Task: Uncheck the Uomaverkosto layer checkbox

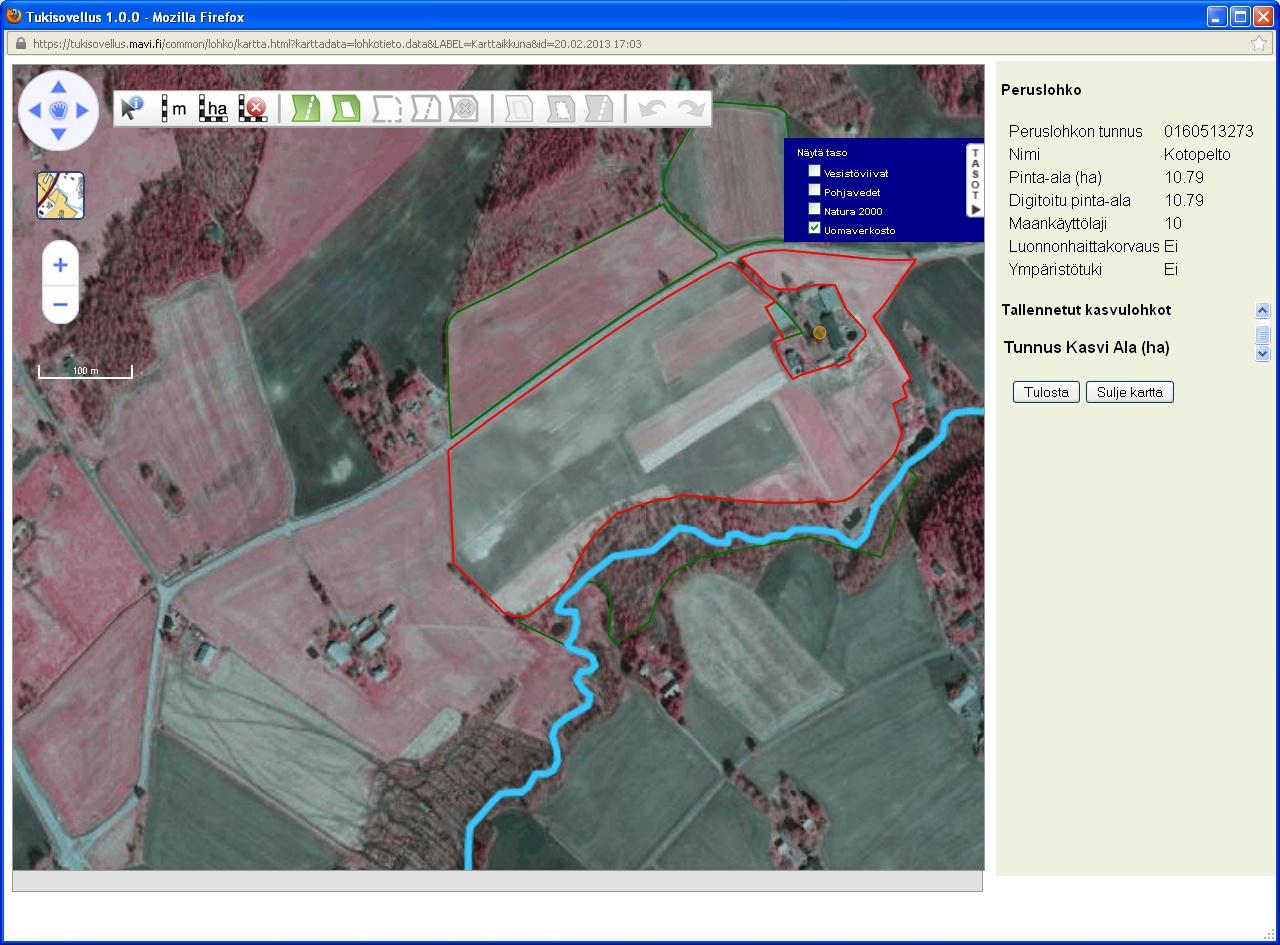Action: pos(815,228)
